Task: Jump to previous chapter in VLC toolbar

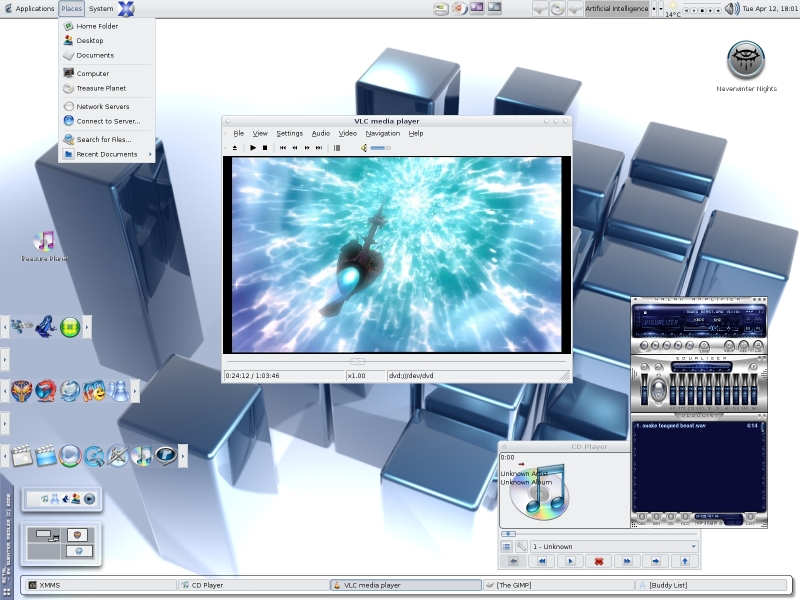Action: click(283, 148)
